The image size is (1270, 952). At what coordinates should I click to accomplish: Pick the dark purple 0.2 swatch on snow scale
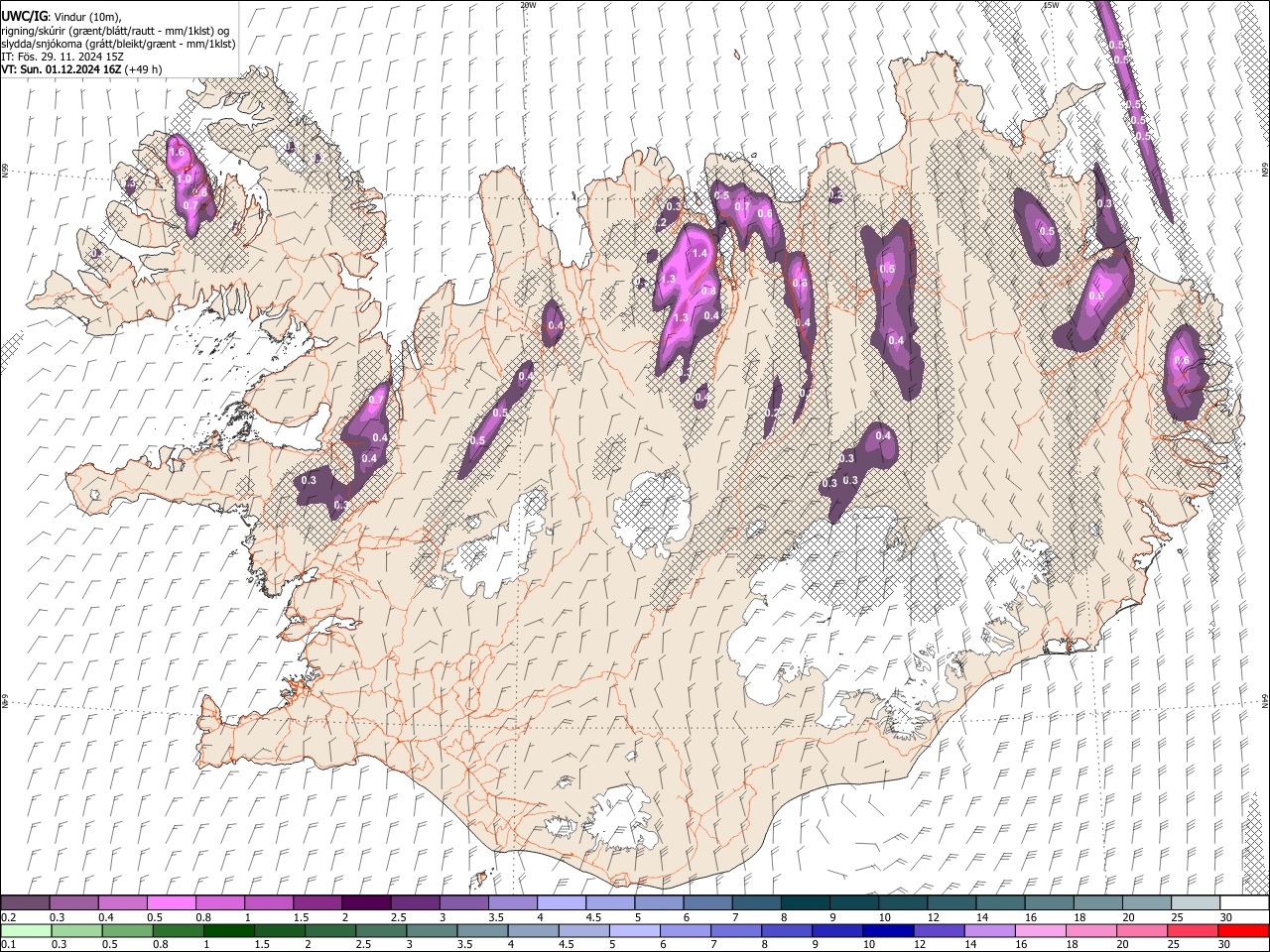click(25, 902)
